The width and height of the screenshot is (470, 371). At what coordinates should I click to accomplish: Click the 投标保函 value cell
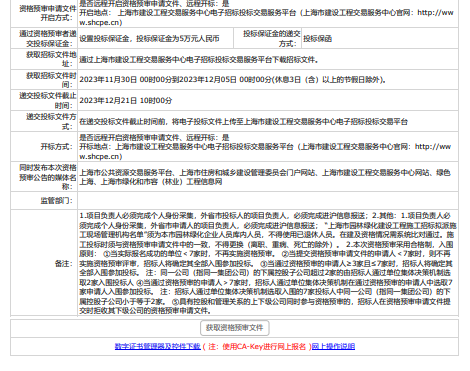coord(380,38)
